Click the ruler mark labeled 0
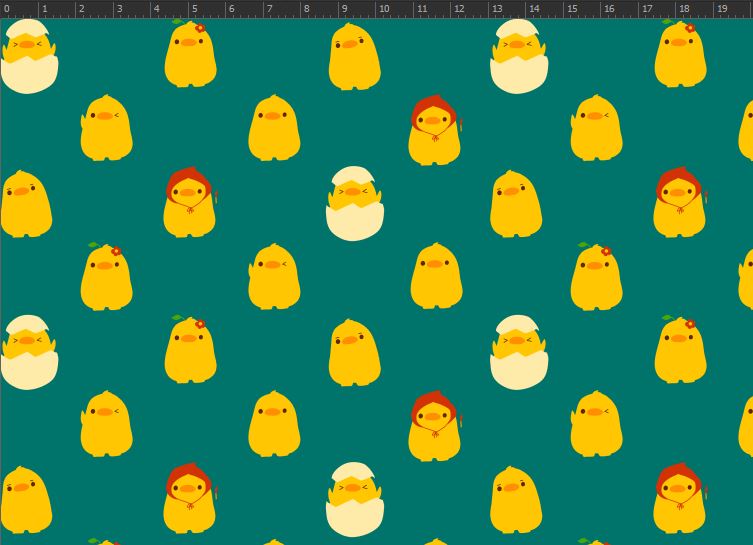Viewport: 753px width, 545px height. [x=6, y=9]
